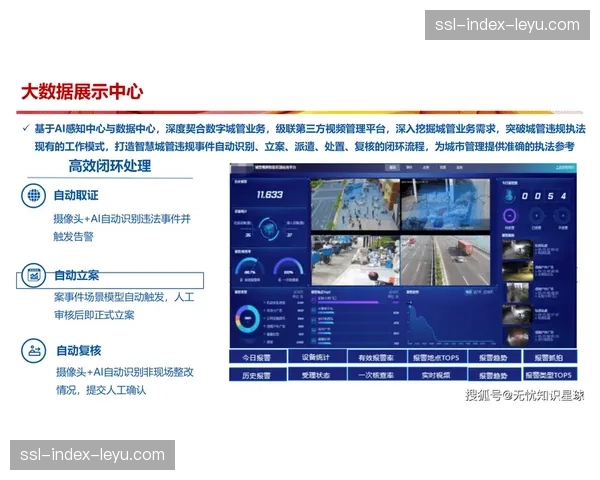Click the link at dashboard top-right corner
Viewport: 600px width, 480px height.
[564, 168]
